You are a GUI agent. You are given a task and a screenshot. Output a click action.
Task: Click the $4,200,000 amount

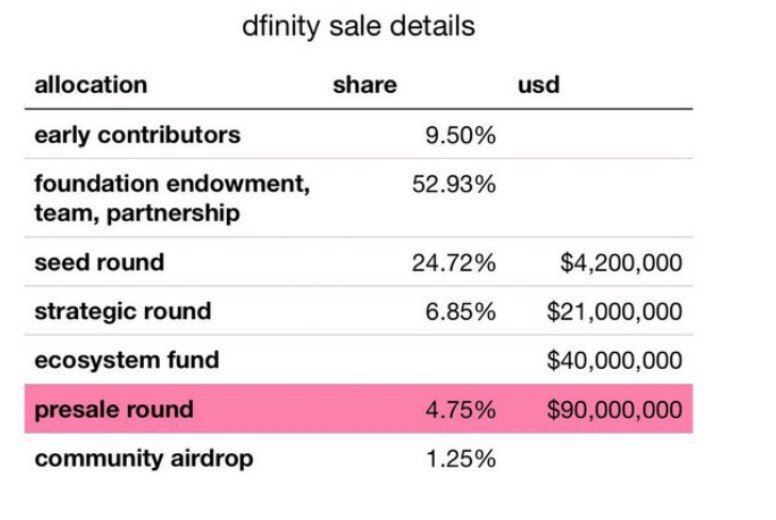pos(621,263)
